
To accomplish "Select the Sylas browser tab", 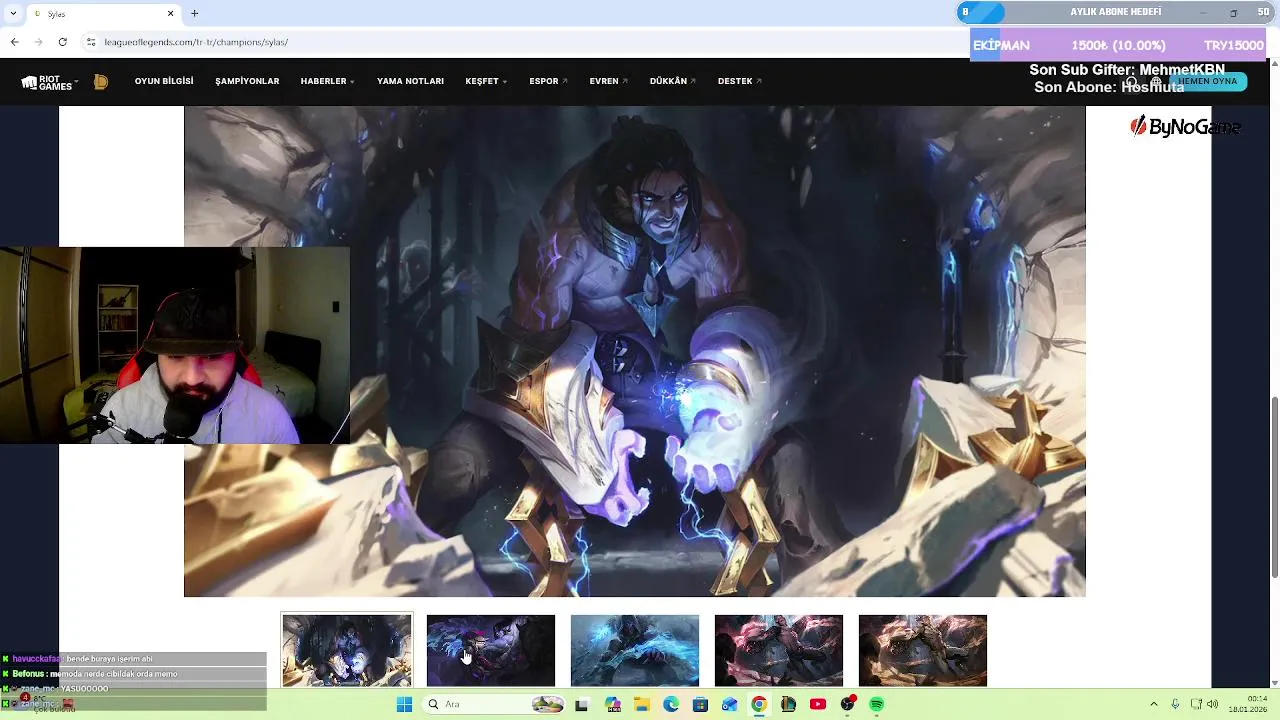I will tap(103, 14).
